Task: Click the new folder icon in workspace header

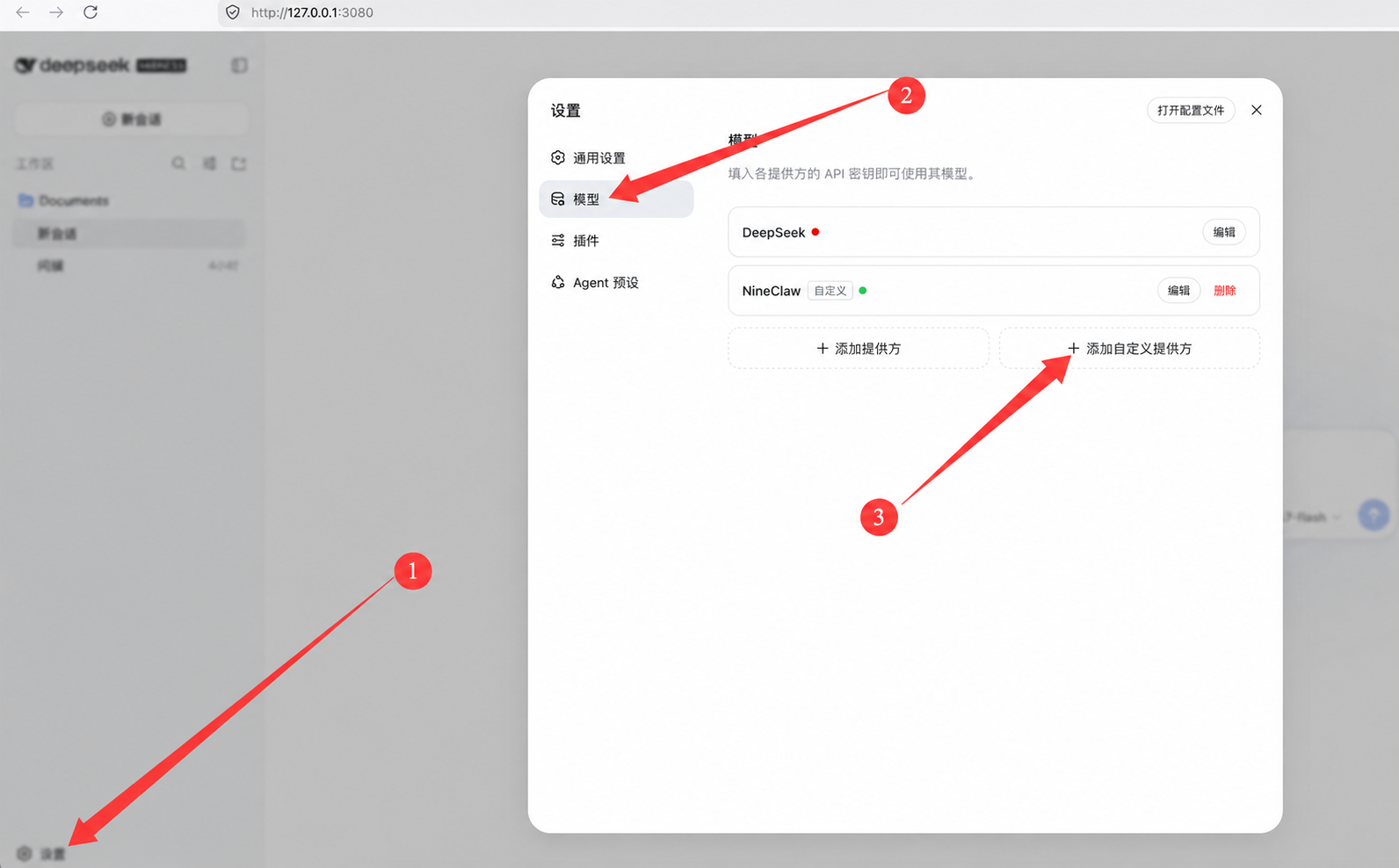Action: click(239, 163)
